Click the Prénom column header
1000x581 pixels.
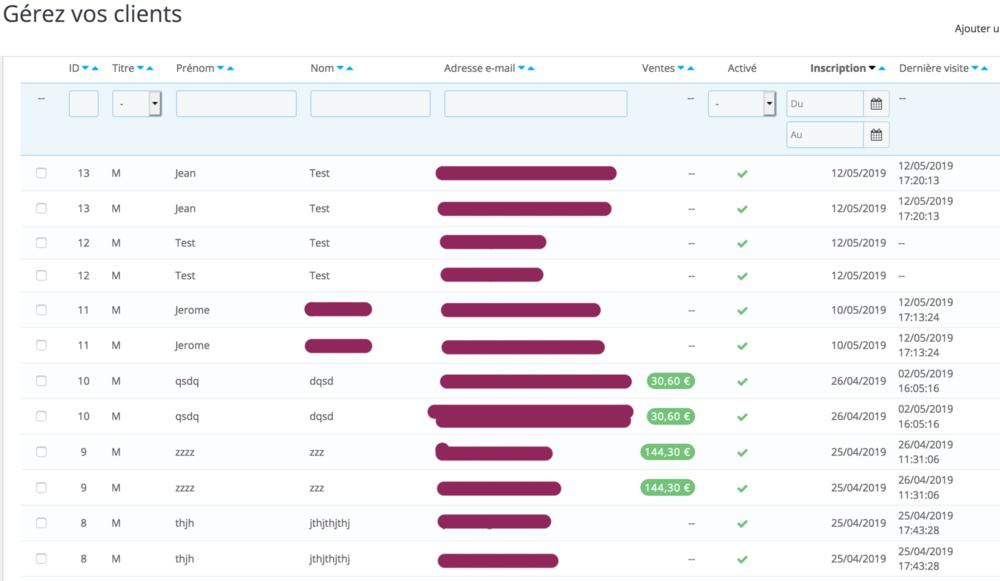click(x=195, y=68)
